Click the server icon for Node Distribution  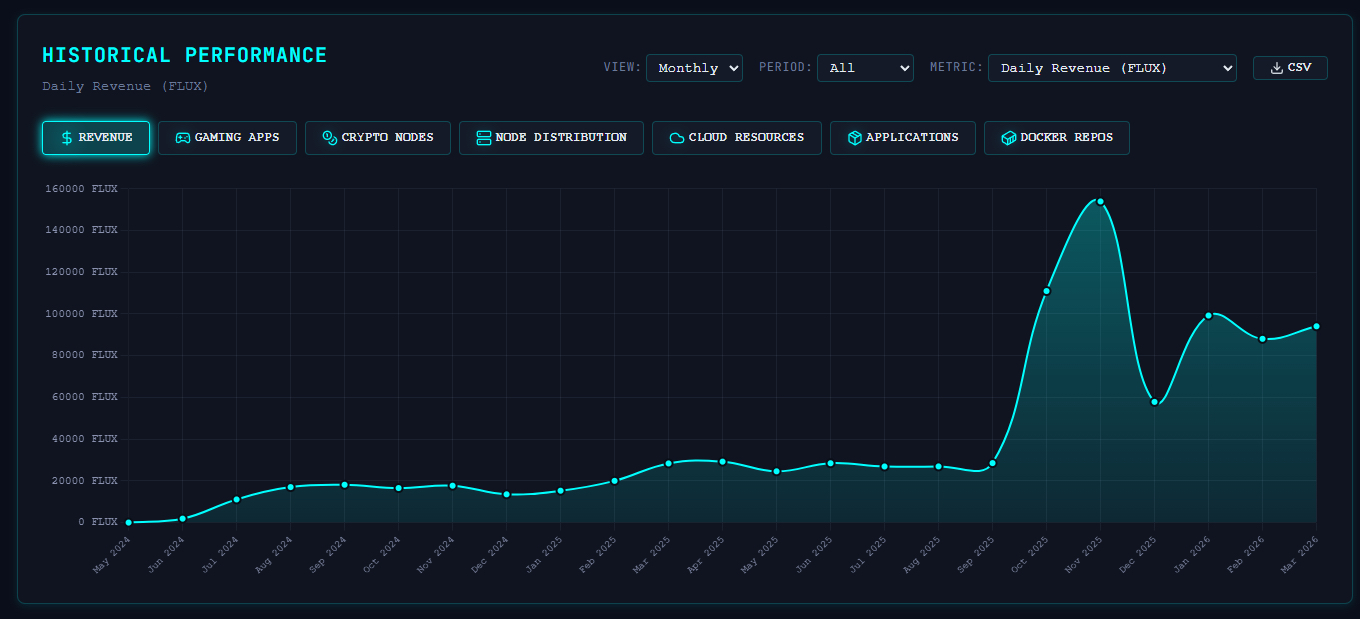click(x=484, y=138)
